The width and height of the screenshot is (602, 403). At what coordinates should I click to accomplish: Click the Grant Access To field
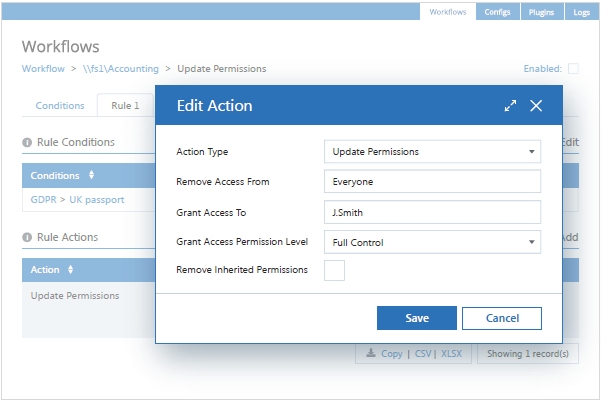(x=432, y=212)
